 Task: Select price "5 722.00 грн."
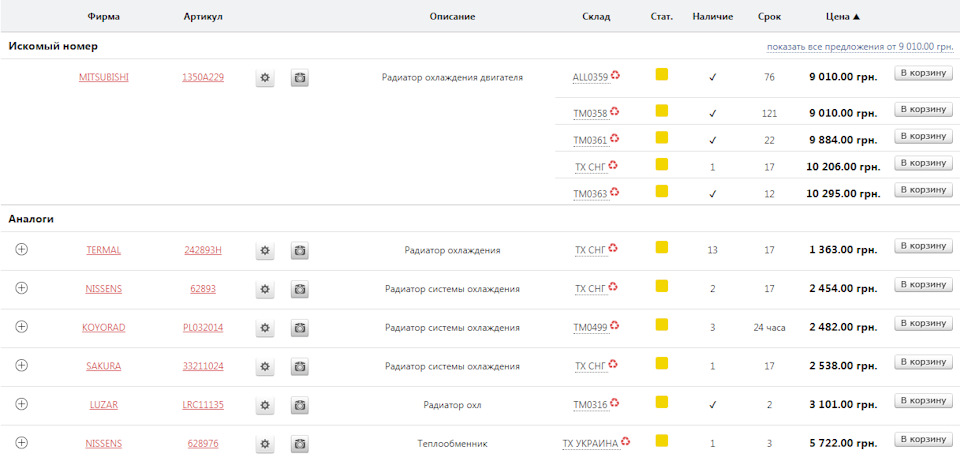pyautogui.click(x=843, y=444)
